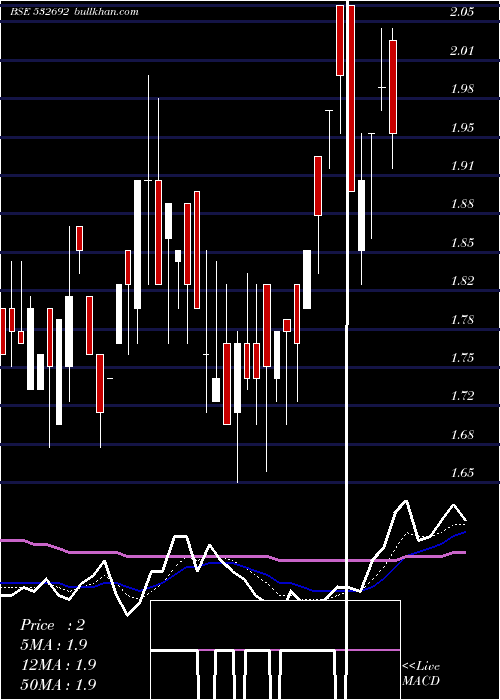Click the 2.05 price axis label

pos(462,12)
